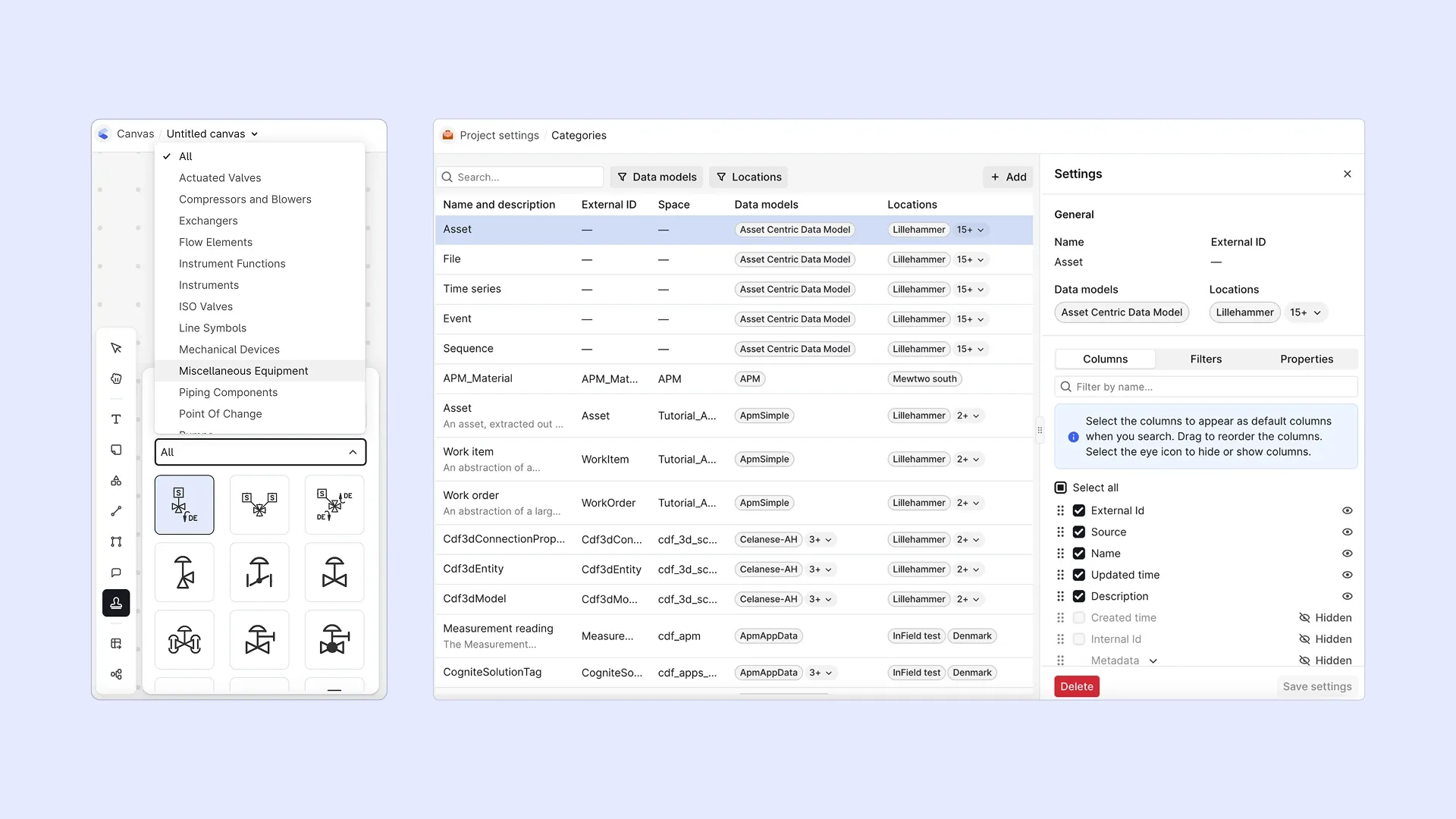Select the polyline path tool in Canvas

pyautogui.click(x=116, y=541)
